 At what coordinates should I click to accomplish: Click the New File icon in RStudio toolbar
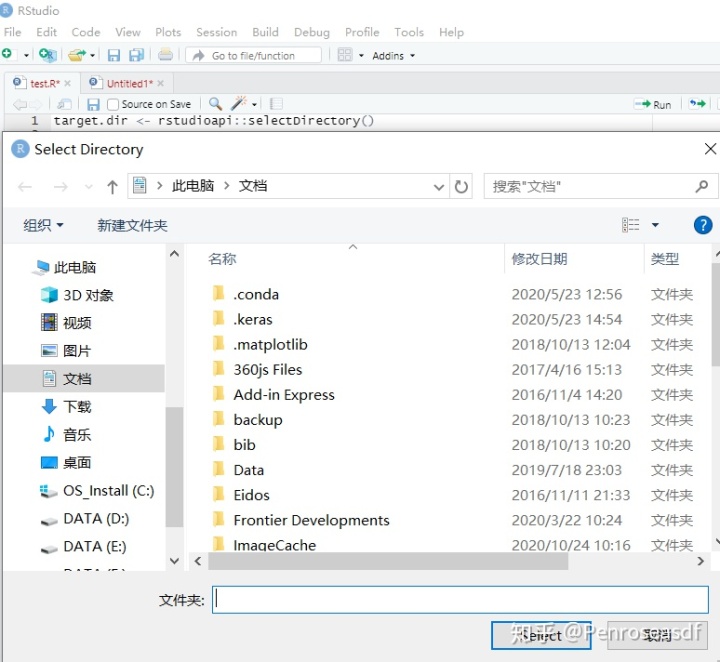click(x=7, y=54)
